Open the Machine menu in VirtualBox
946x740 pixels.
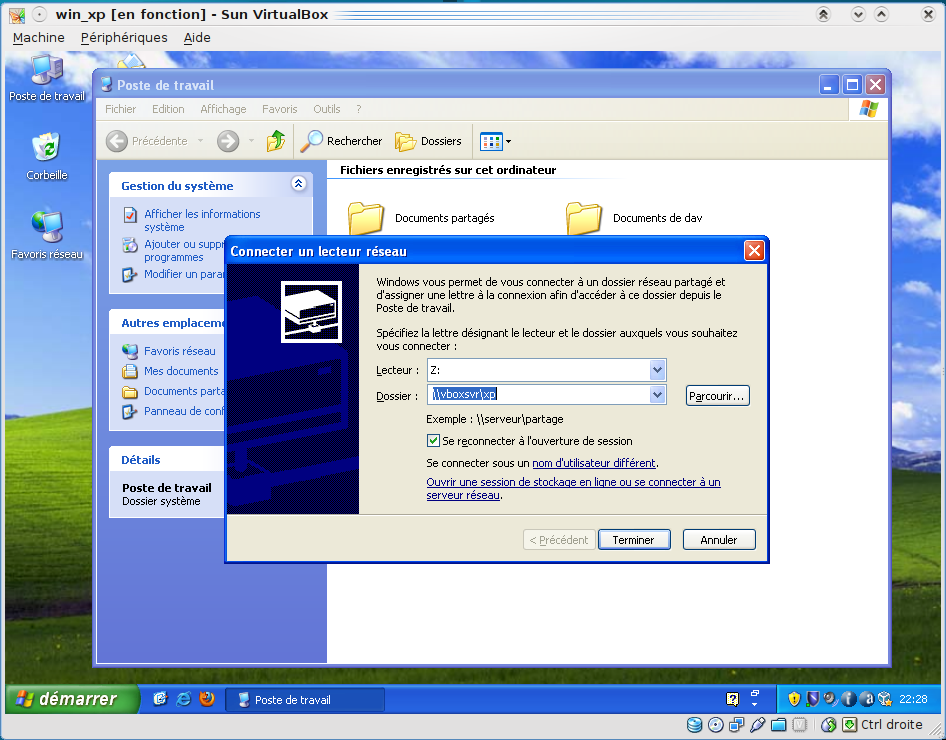(38, 37)
